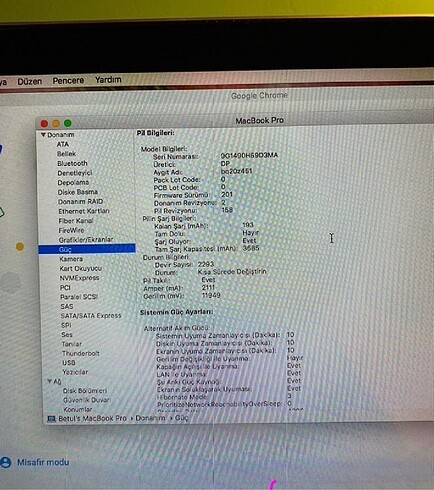Click the Misafir modu profile icon
The width and height of the screenshot is (434, 490).
(6, 462)
